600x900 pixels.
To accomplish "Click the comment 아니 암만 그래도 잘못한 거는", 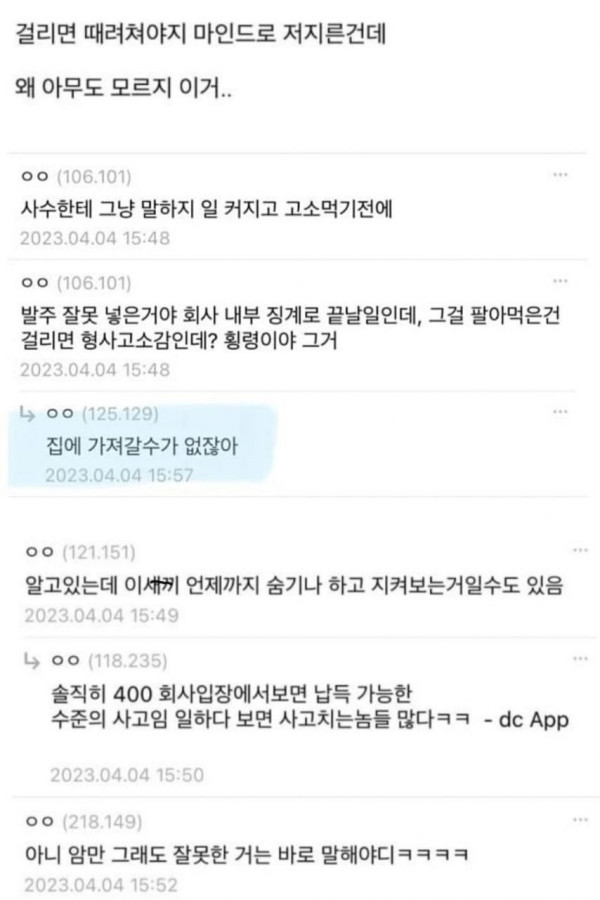I will tap(247, 855).
